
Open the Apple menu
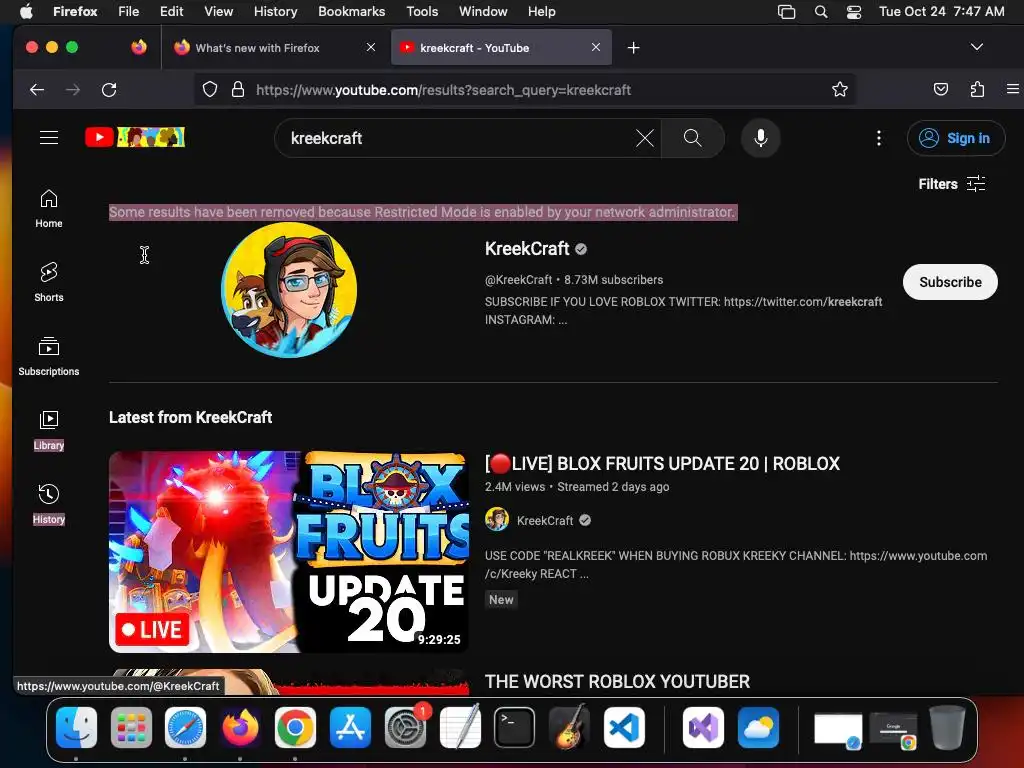tap(26, 11)
